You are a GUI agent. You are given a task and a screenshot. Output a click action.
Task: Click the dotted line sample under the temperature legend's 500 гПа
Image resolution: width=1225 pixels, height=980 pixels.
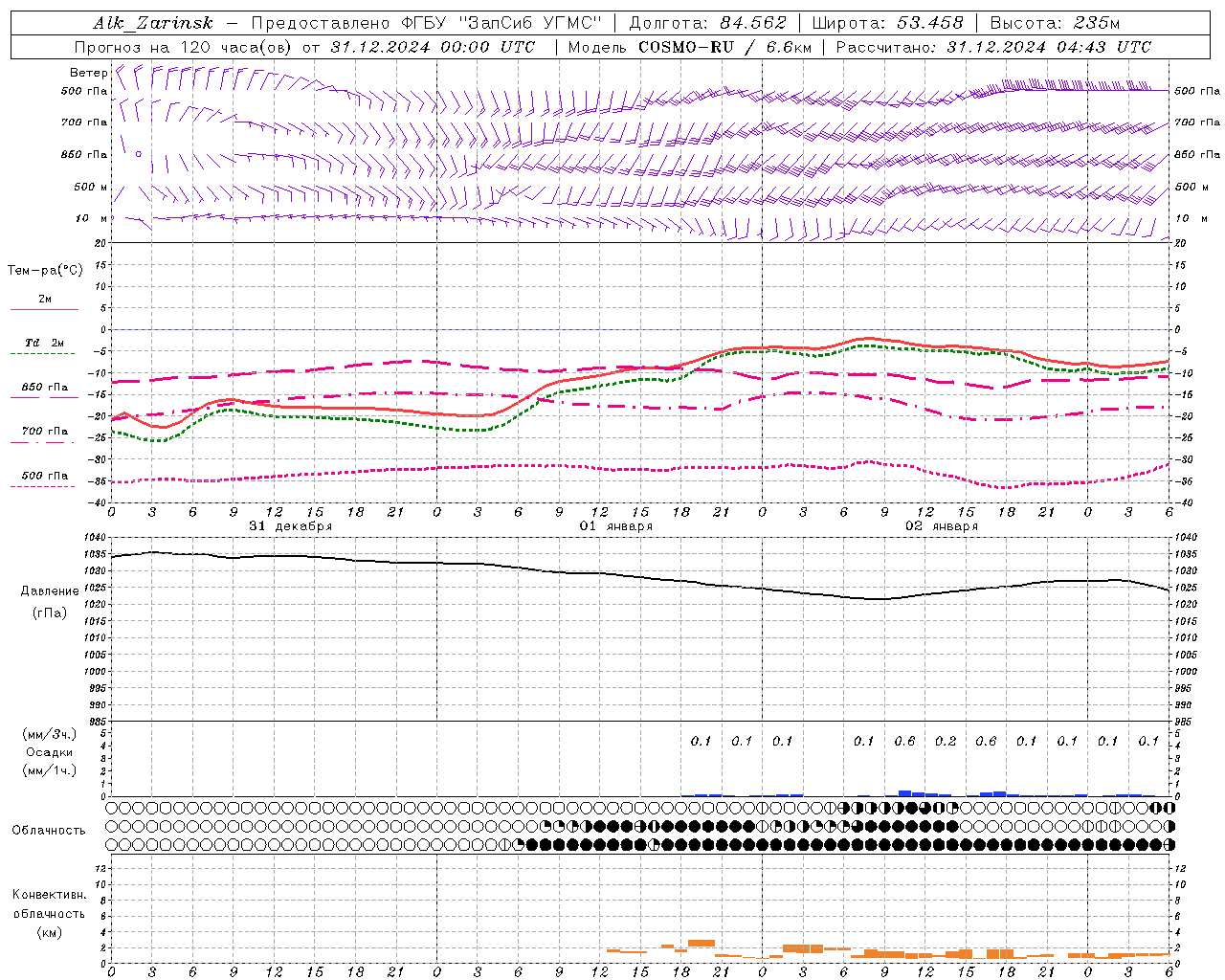click(43, 487)
